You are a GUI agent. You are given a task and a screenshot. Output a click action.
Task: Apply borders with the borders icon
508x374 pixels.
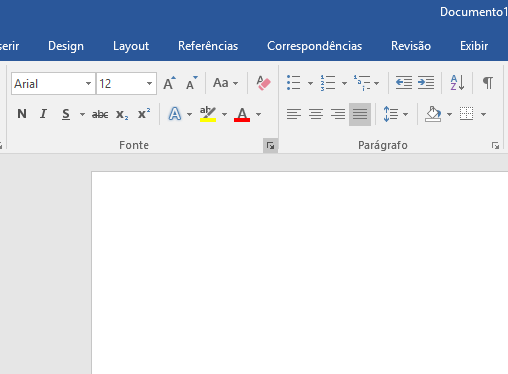tap(466, 114)
